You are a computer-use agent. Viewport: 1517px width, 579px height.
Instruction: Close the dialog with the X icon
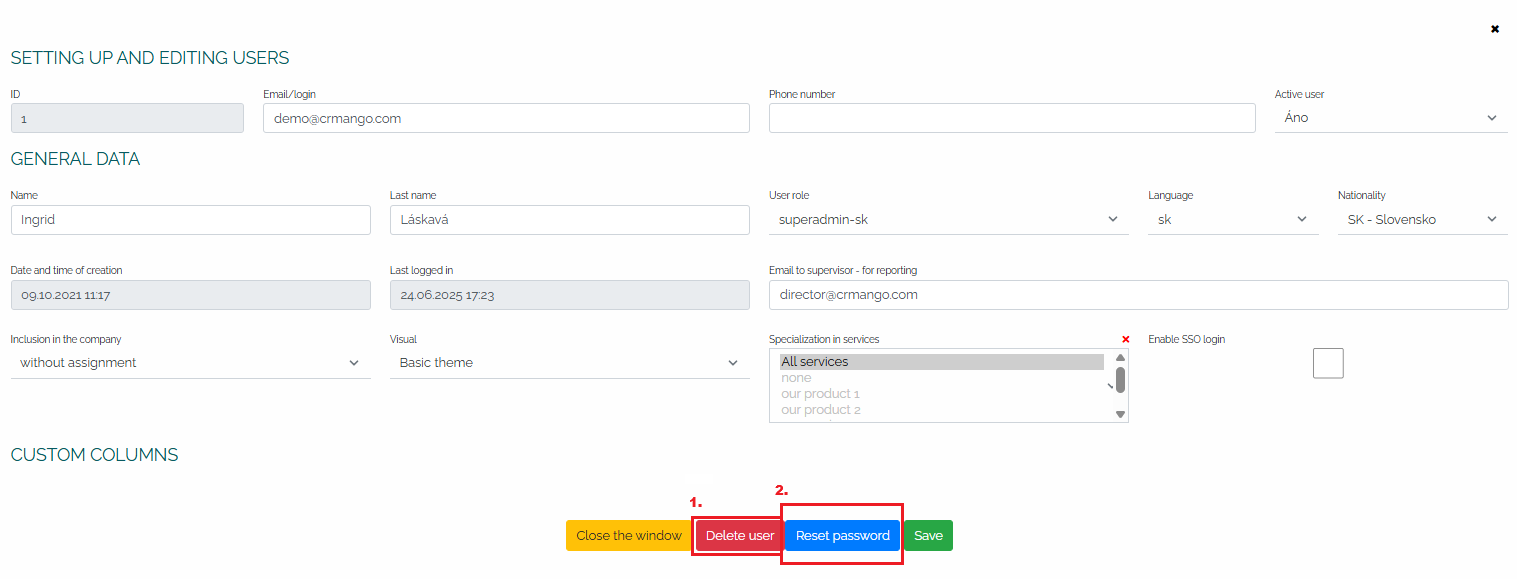pos(1495,29)
